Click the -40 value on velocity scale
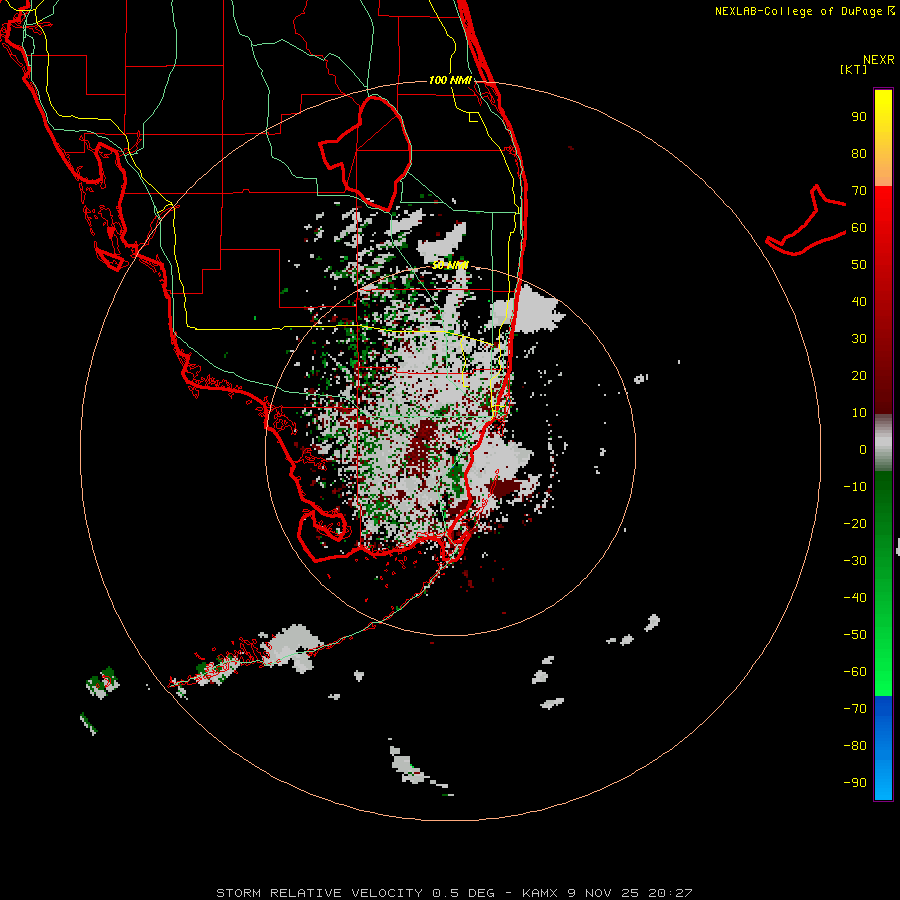 tap(855, 598)
